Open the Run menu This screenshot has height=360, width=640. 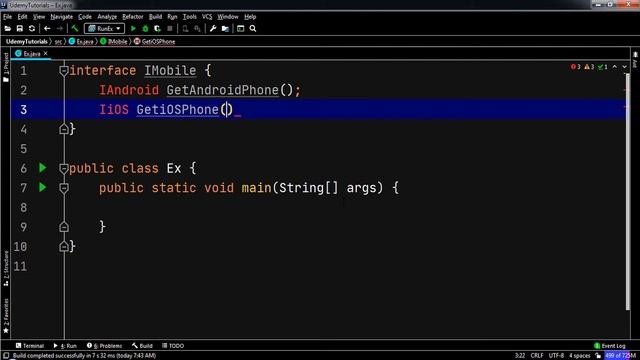point(172,17)
